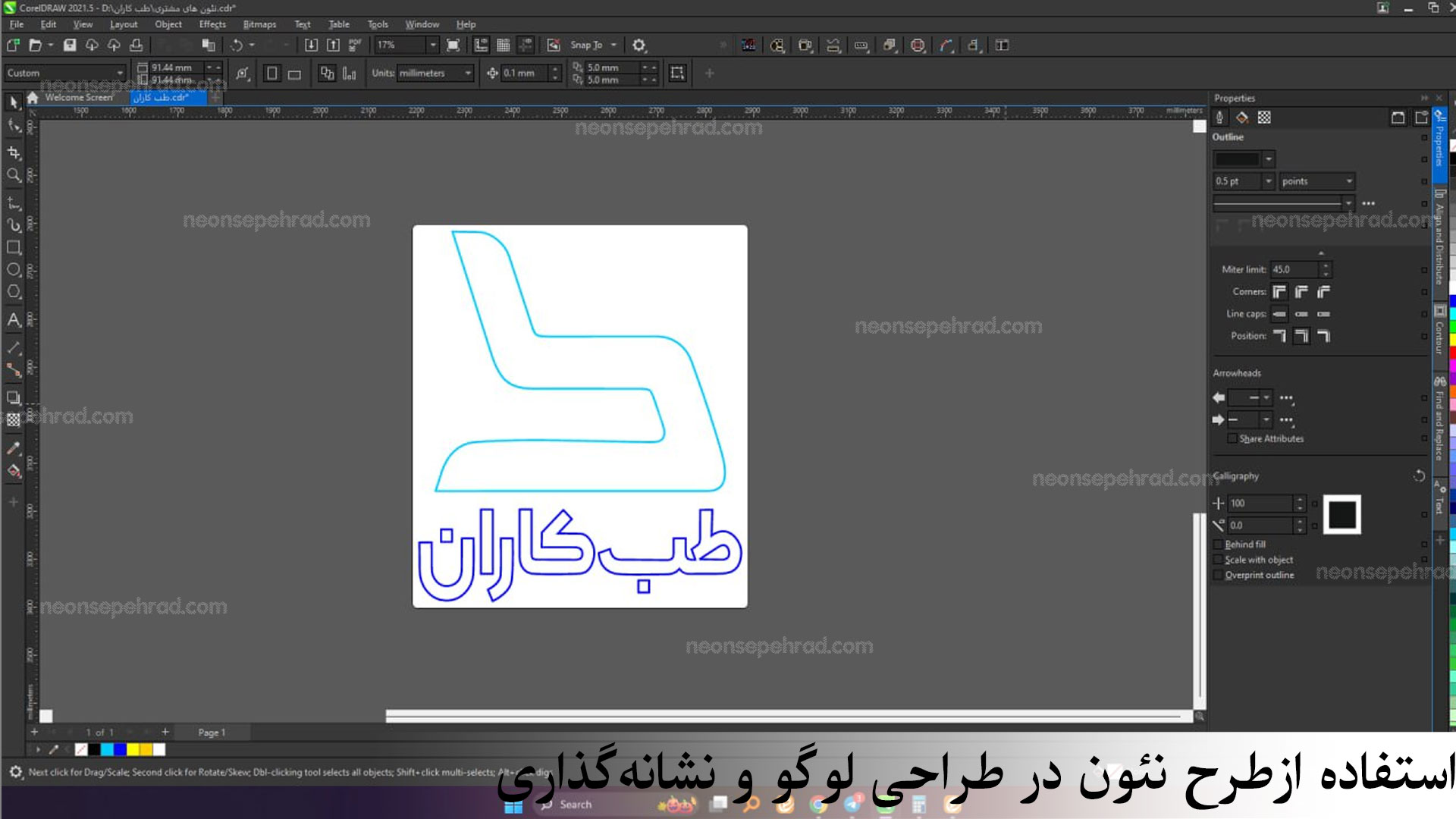Select the Shape edit tool
The width and height of the screenshot is (1456, 819).
pos(14,126)
